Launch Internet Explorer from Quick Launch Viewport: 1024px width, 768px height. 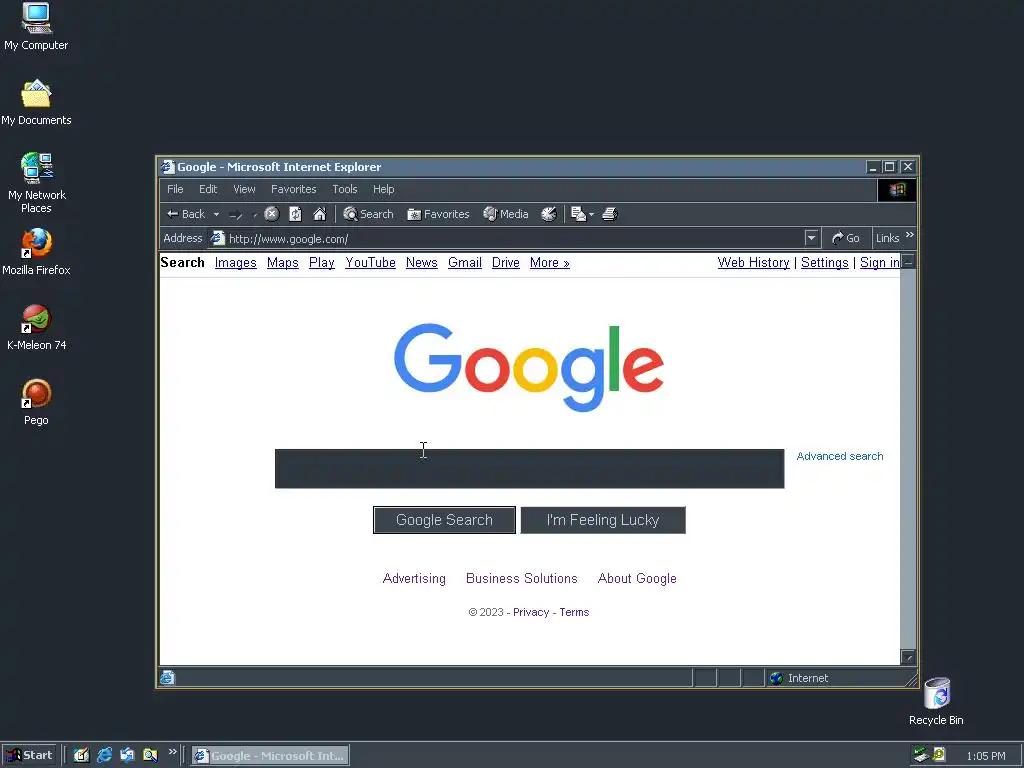104,755
